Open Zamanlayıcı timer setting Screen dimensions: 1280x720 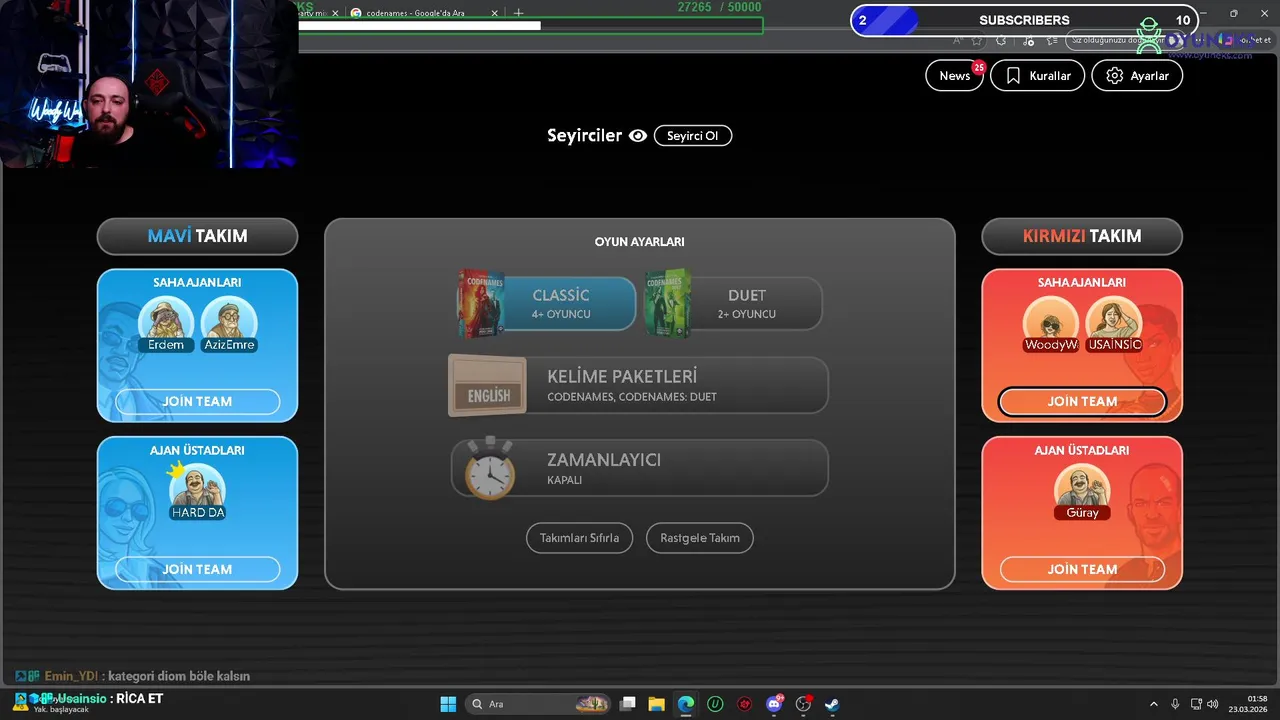[x=640, y=468]
